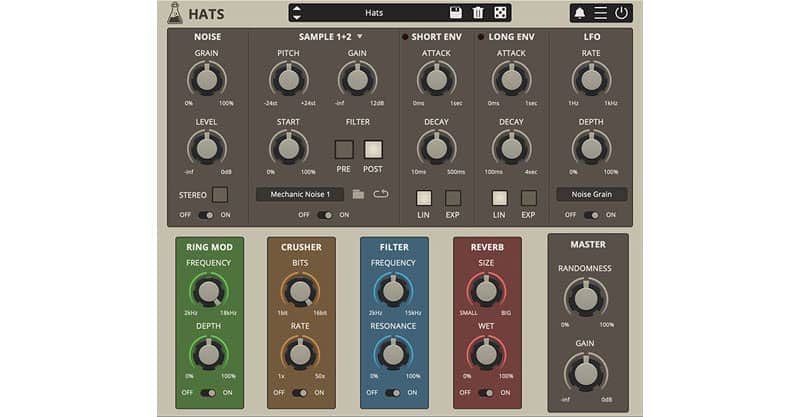Click the flask logo icon beside HATS

click(174, 13)
